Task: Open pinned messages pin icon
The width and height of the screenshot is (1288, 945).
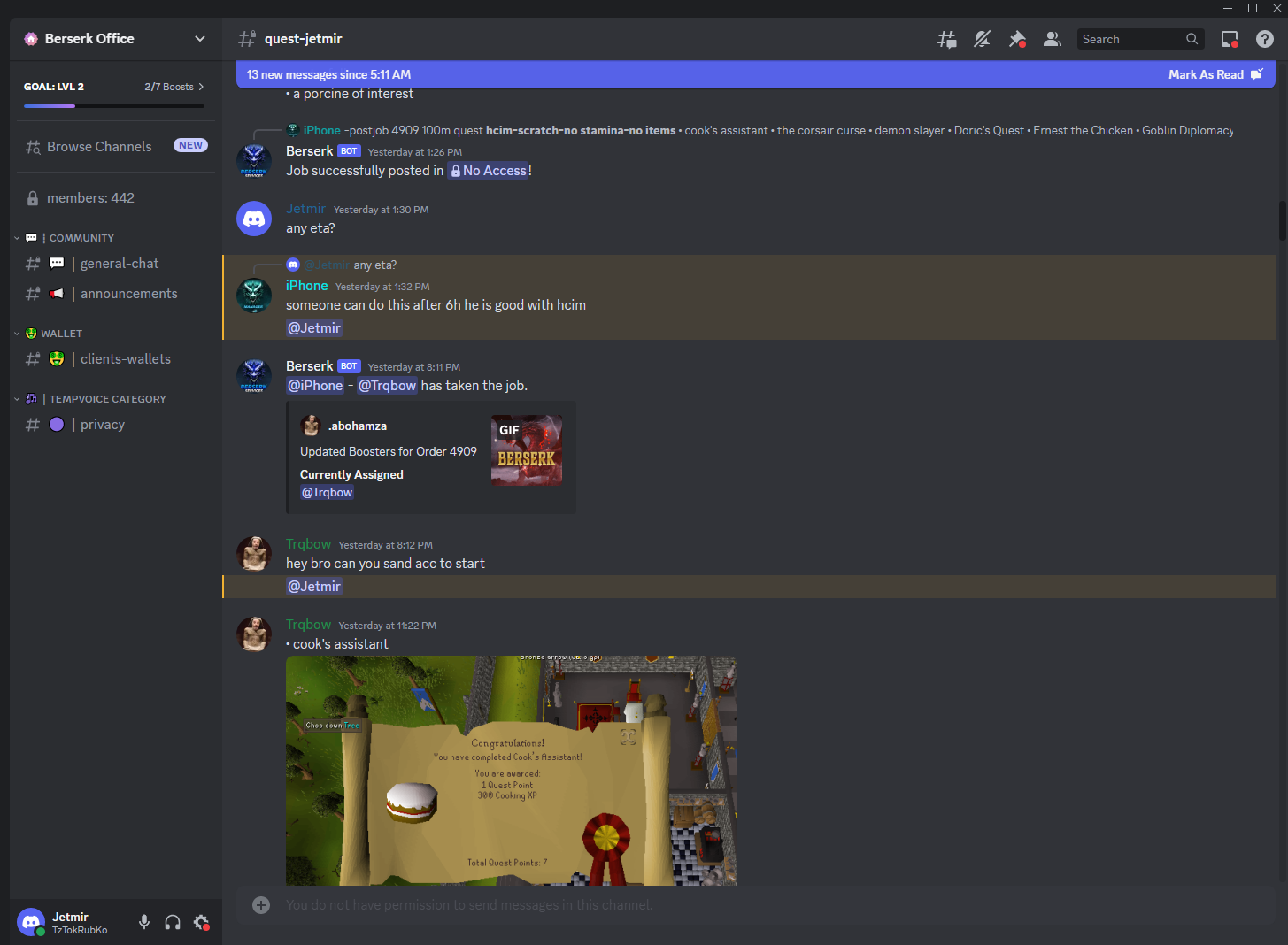Action: (1017, 39)
